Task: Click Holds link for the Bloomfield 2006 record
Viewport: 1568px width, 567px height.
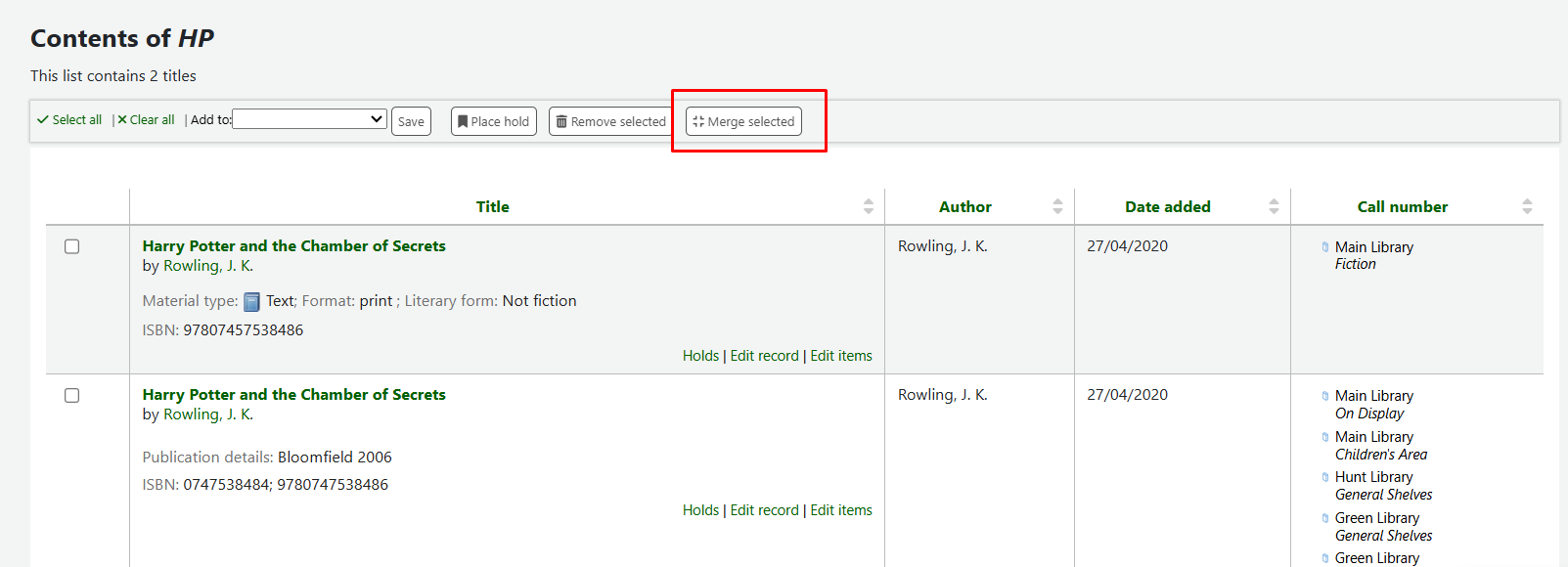Action: 700,510
